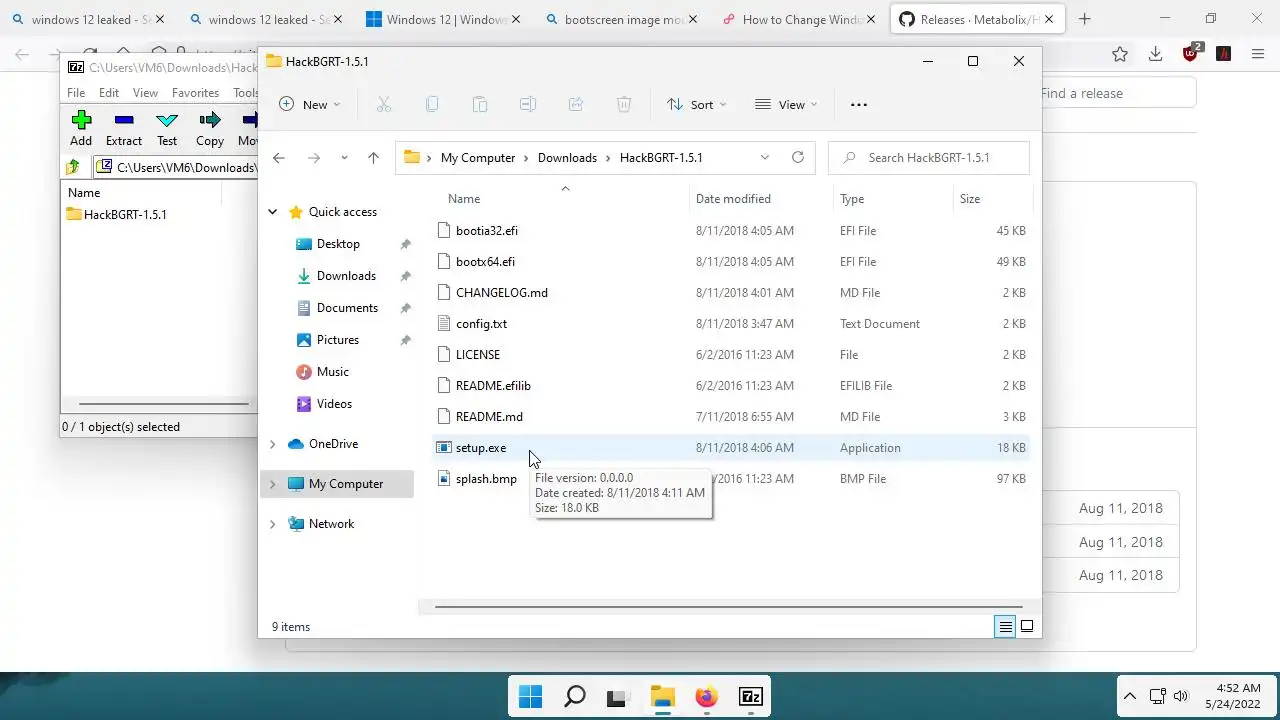Image resolution: width=1280 pixels, height=720 pixels.
Task: Select the config.txt file
Action: point(730,324)
